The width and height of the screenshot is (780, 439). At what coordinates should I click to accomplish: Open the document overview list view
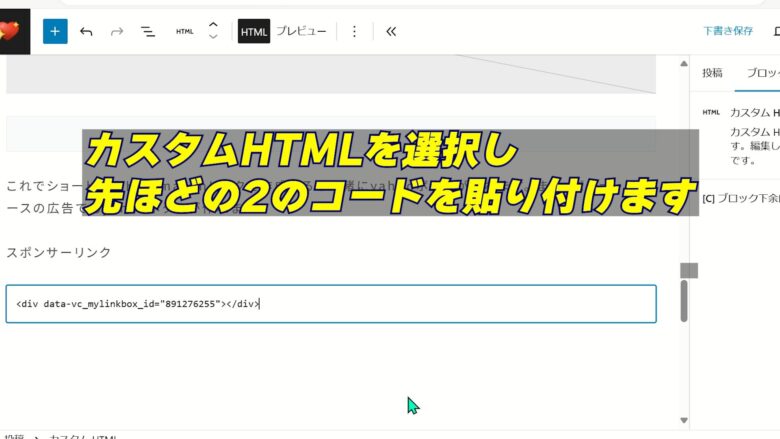[148, 31]
